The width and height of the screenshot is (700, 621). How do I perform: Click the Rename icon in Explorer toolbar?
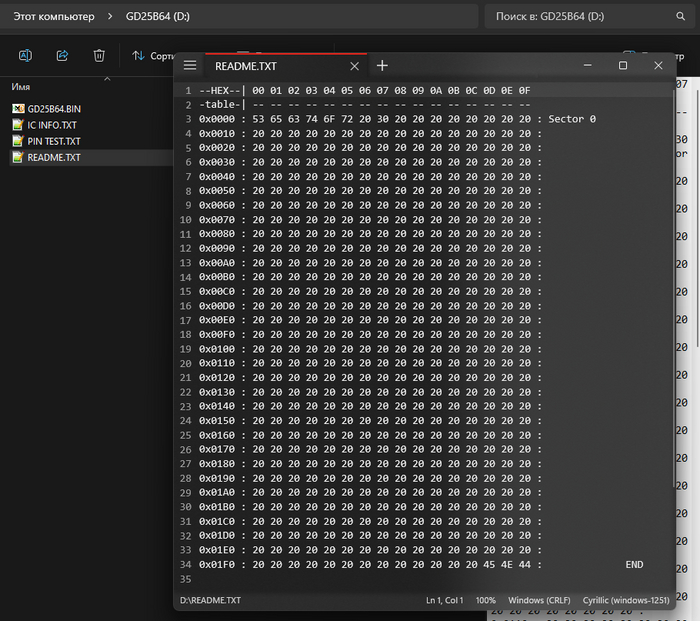(x=26, y=56)
